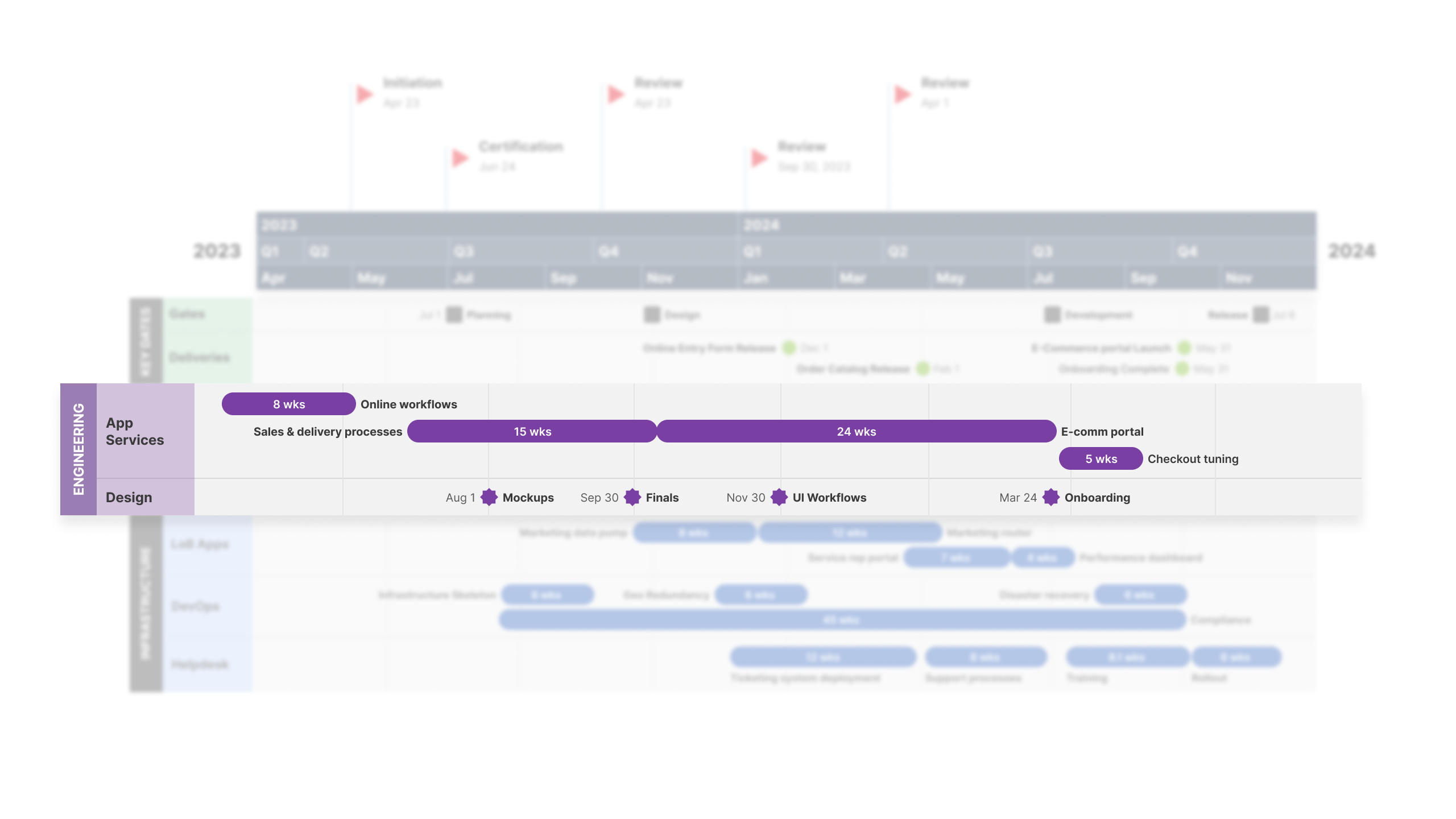1456x819 pixels.
Task: Toggle the 2023 Q3 quarter column display
Action: [463, 251]
